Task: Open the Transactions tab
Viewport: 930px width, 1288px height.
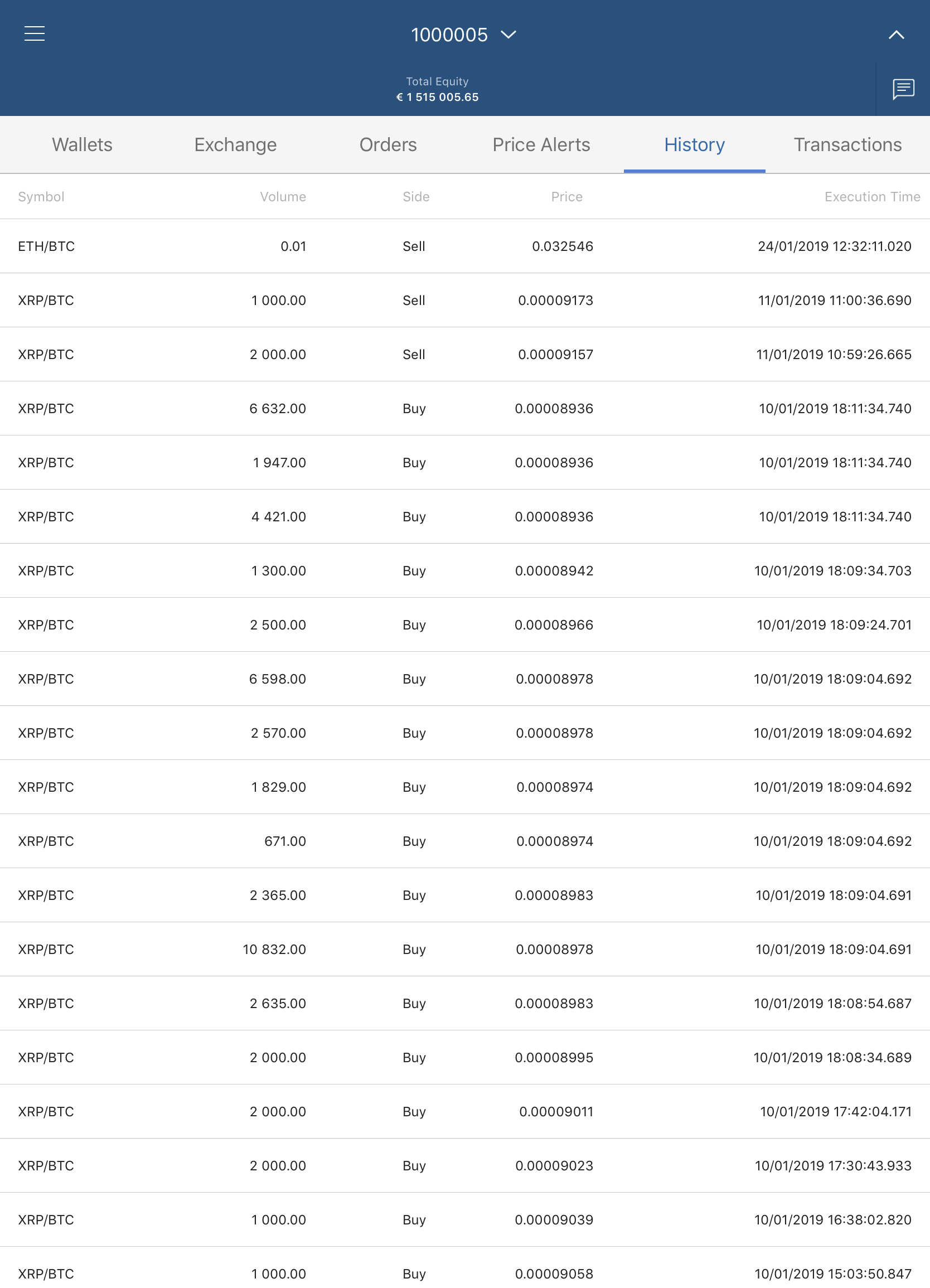Action: (847, 145)
